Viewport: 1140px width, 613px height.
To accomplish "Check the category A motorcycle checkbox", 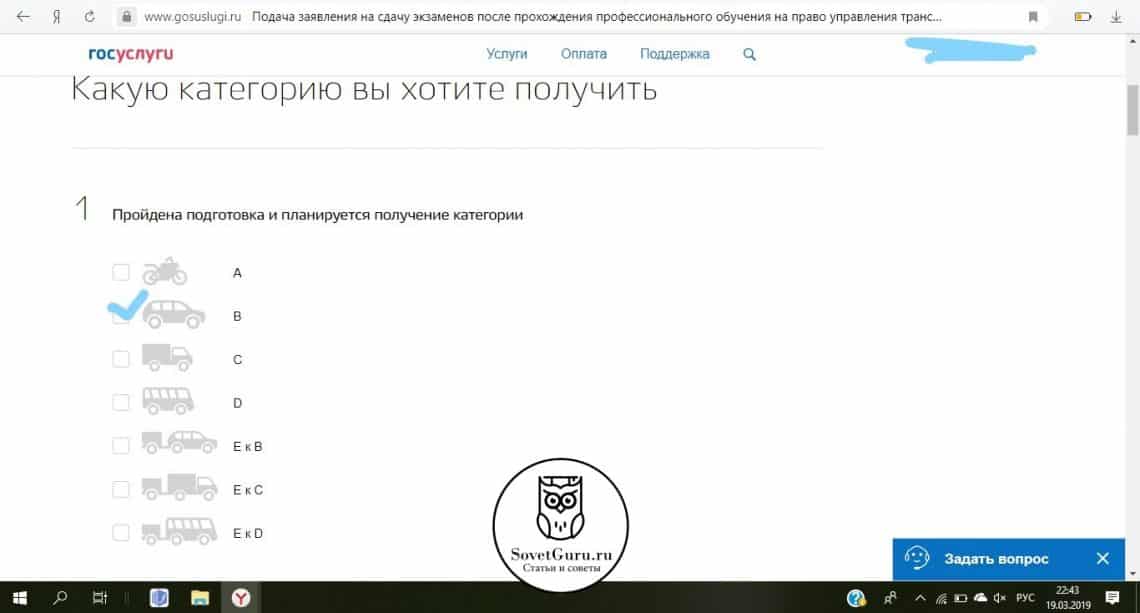I will click(x=121, y=272).
